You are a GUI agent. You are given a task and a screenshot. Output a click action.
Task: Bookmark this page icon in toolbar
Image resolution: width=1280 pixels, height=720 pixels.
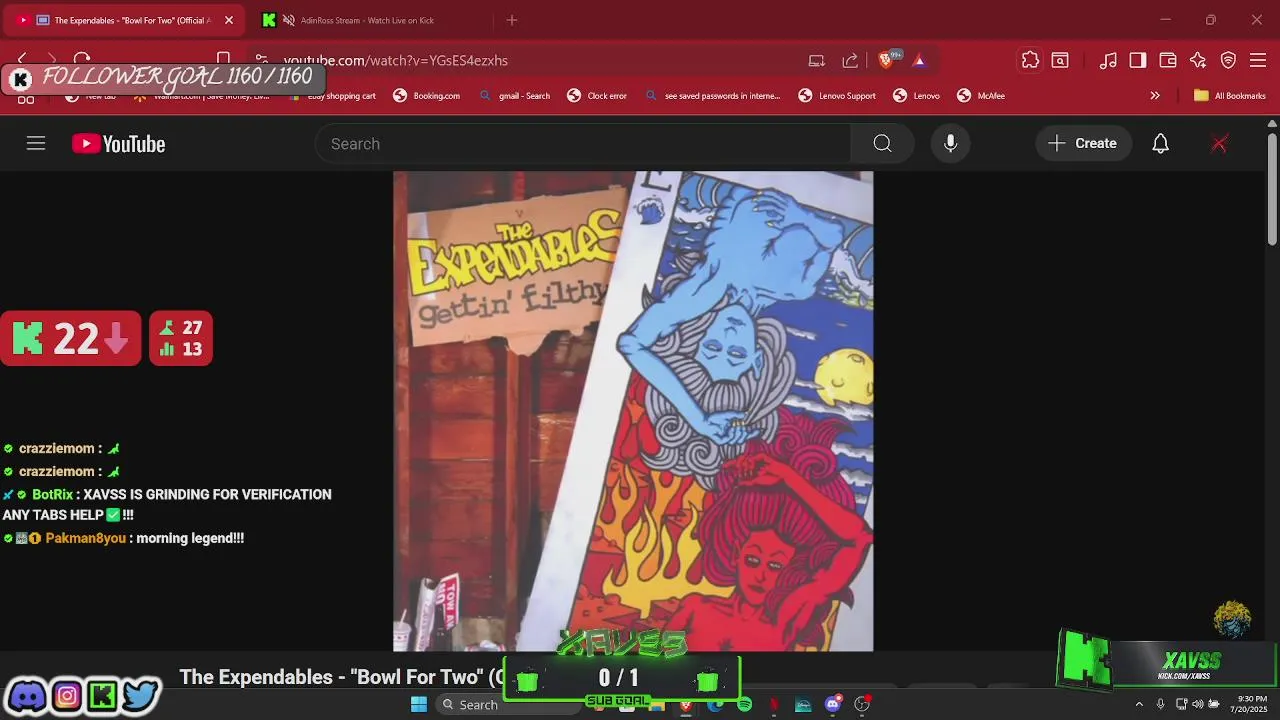pyautogui.click(x=224, y=60)
